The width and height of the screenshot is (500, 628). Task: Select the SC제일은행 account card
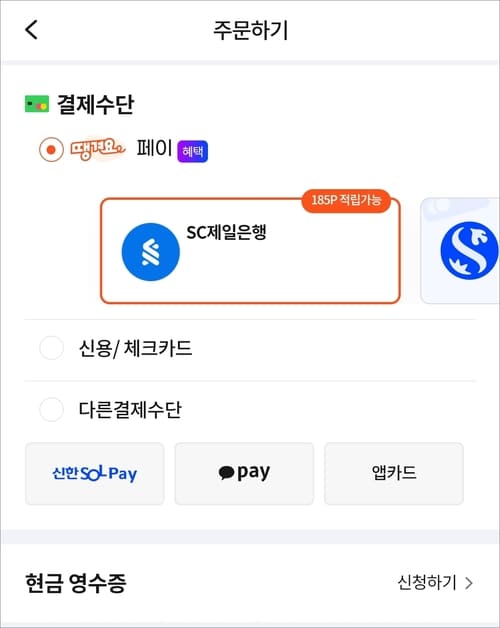(x=250, y=251)
